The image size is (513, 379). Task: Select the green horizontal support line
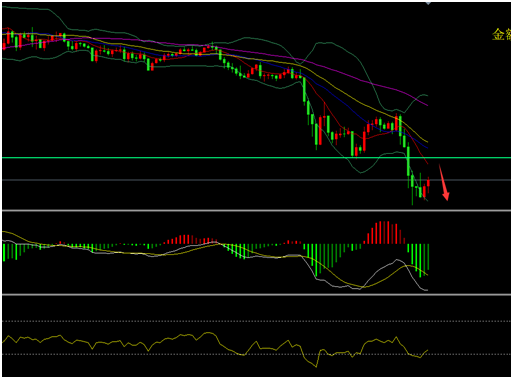pyautogui.click(x=256, y=158)
